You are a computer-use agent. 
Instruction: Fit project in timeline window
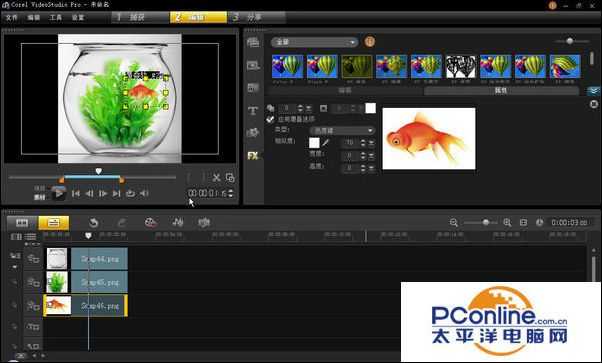(523, 222)
